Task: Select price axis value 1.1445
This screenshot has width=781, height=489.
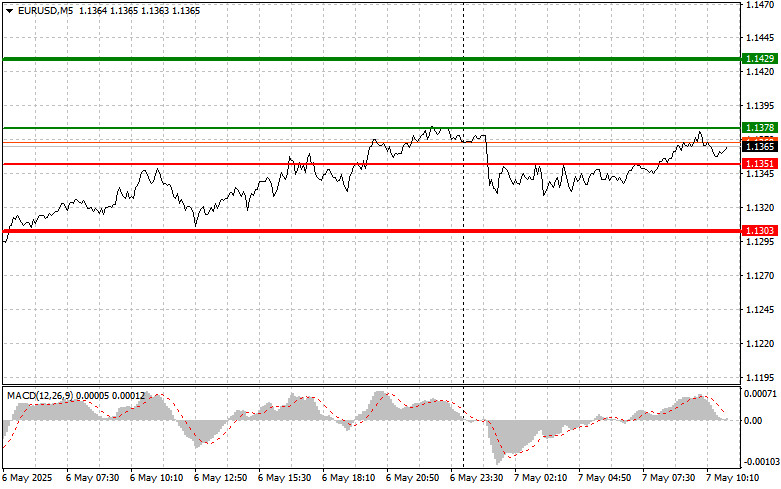Action: pyautogui.click(x=760, y=38)
